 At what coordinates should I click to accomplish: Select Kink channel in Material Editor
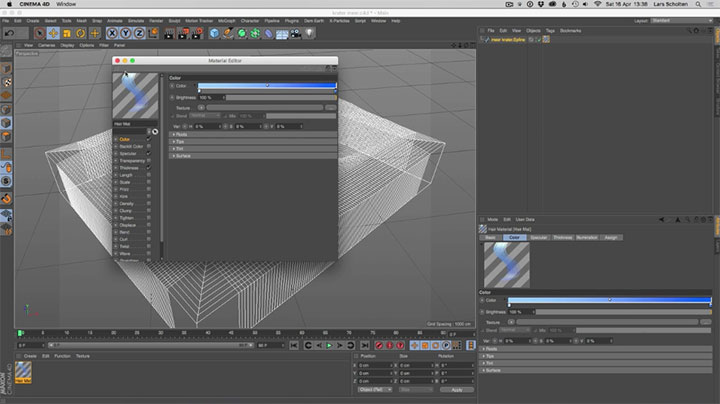124,196
